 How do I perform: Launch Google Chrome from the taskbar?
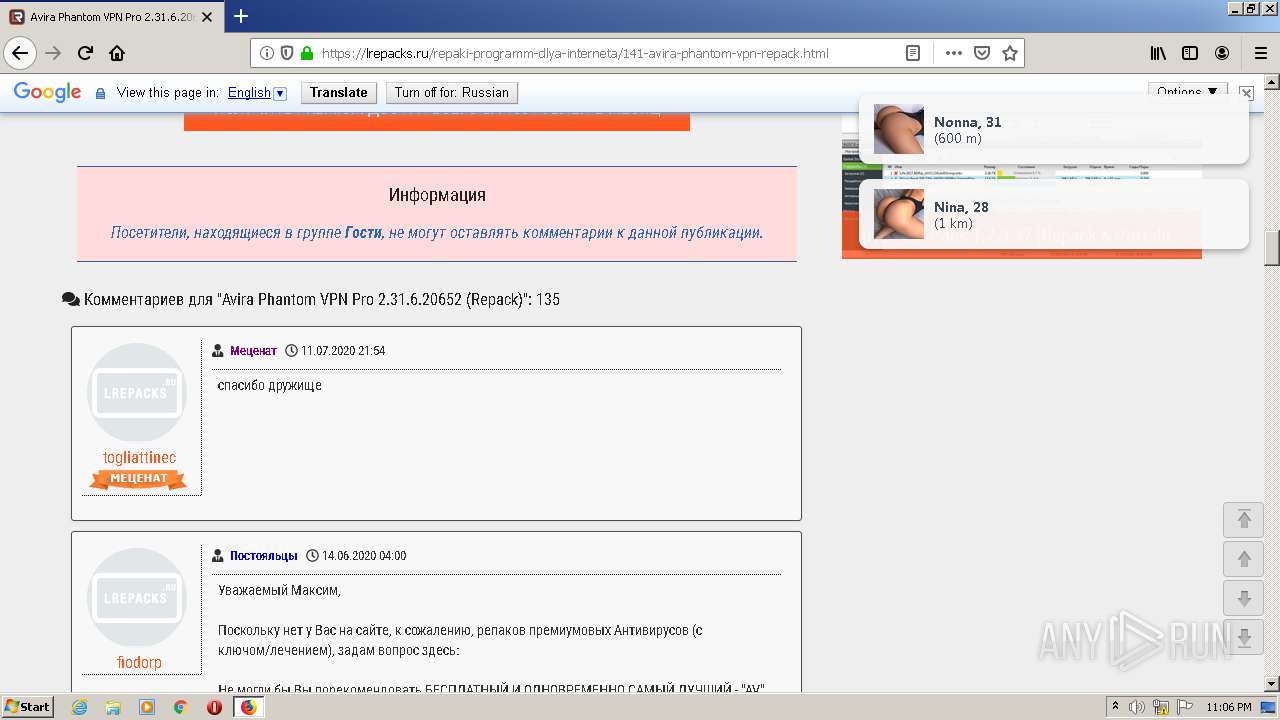click(180, 707)
